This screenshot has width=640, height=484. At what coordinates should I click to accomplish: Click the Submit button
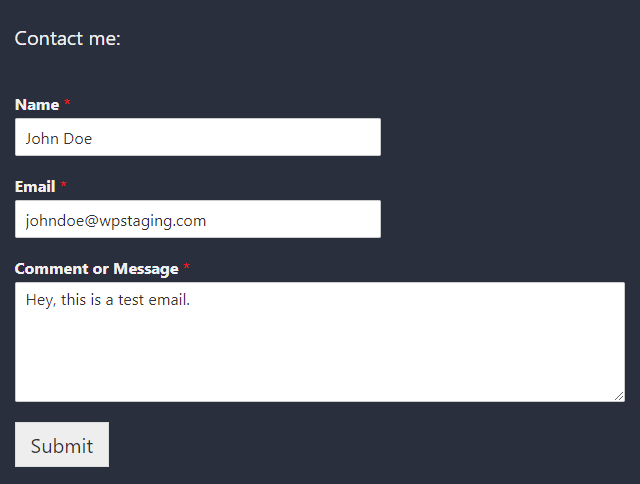click(62, 444)
